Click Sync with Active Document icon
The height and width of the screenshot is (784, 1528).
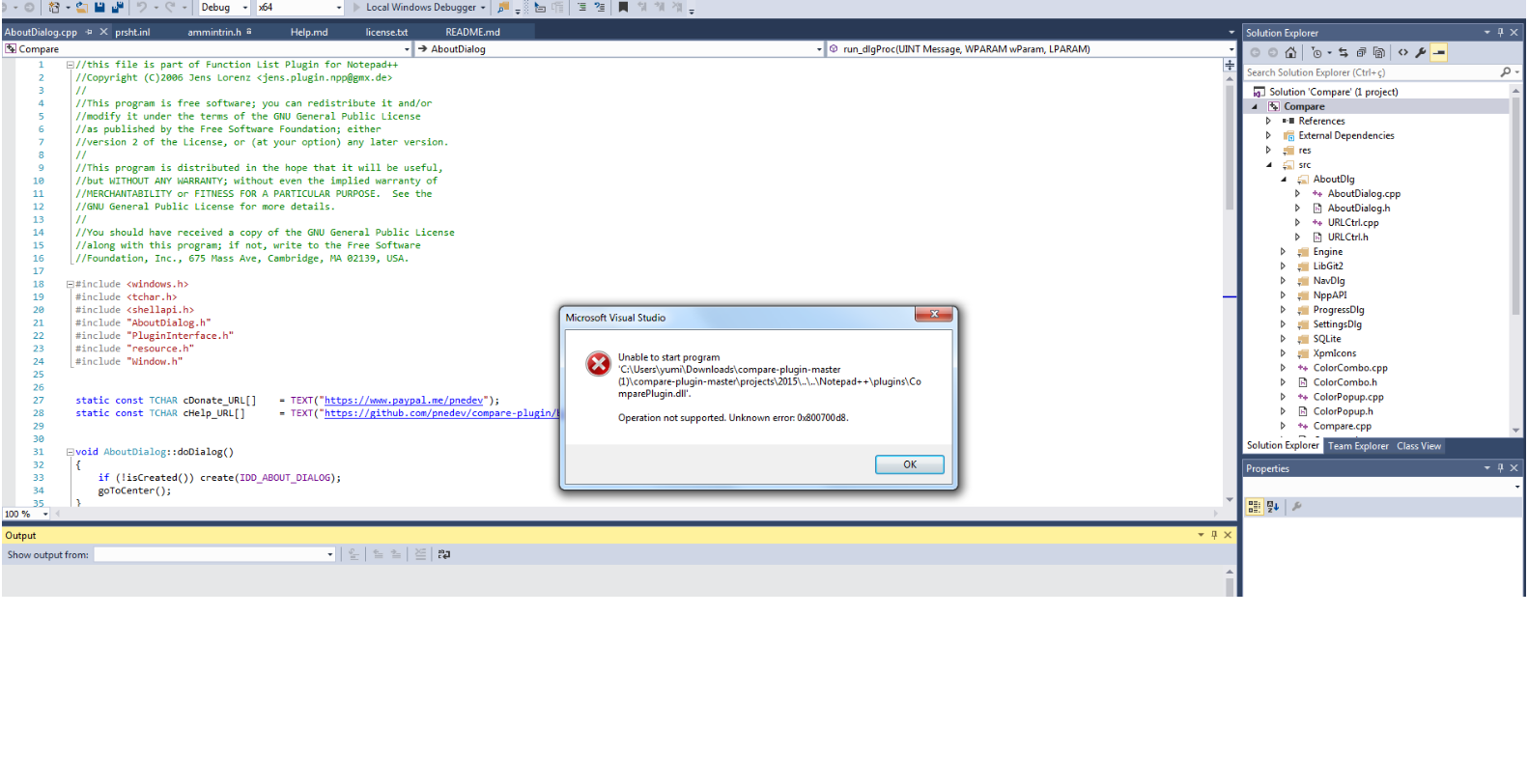click(1344, 53)
